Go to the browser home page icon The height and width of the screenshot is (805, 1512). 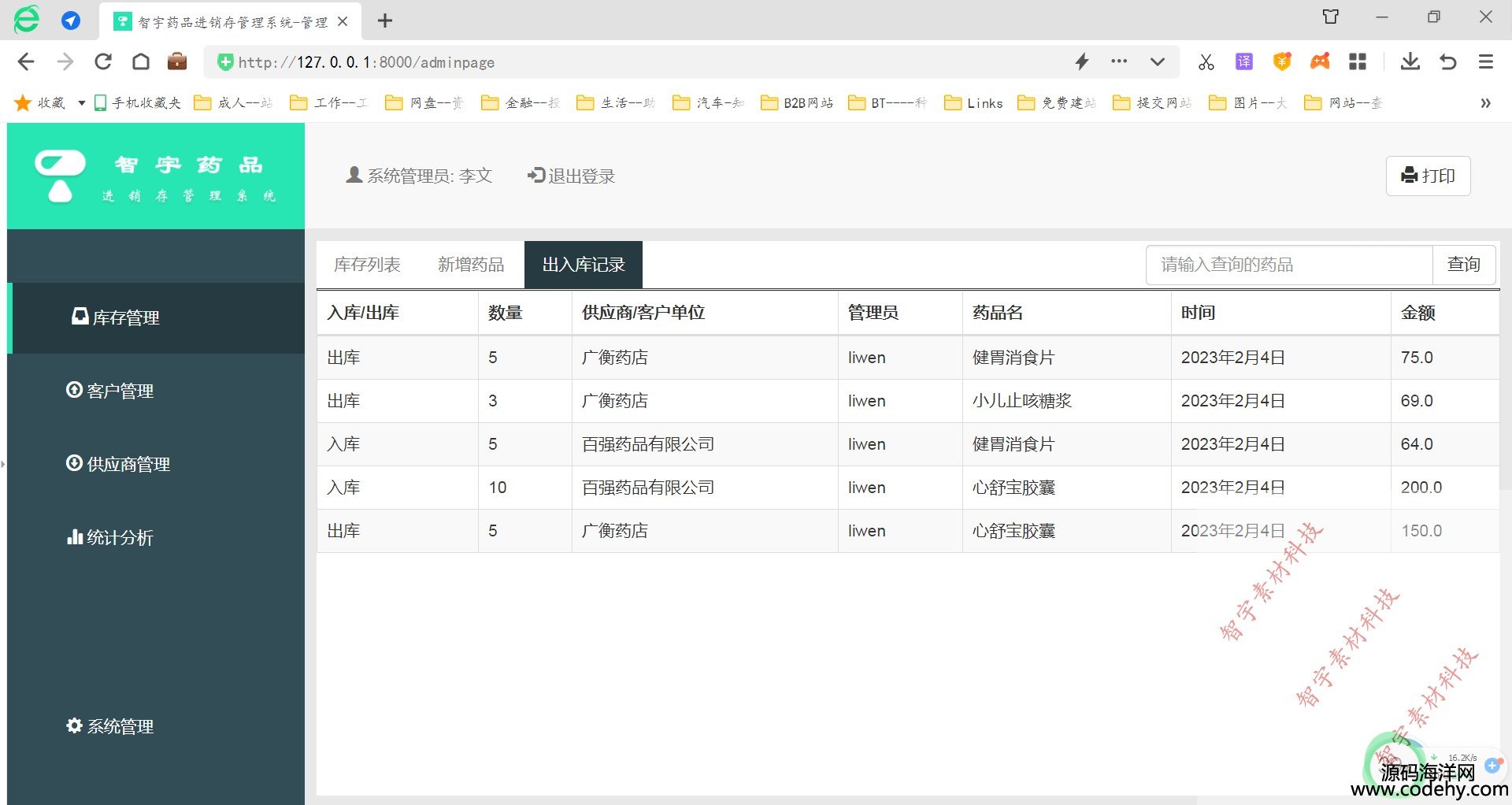[141, 61]
